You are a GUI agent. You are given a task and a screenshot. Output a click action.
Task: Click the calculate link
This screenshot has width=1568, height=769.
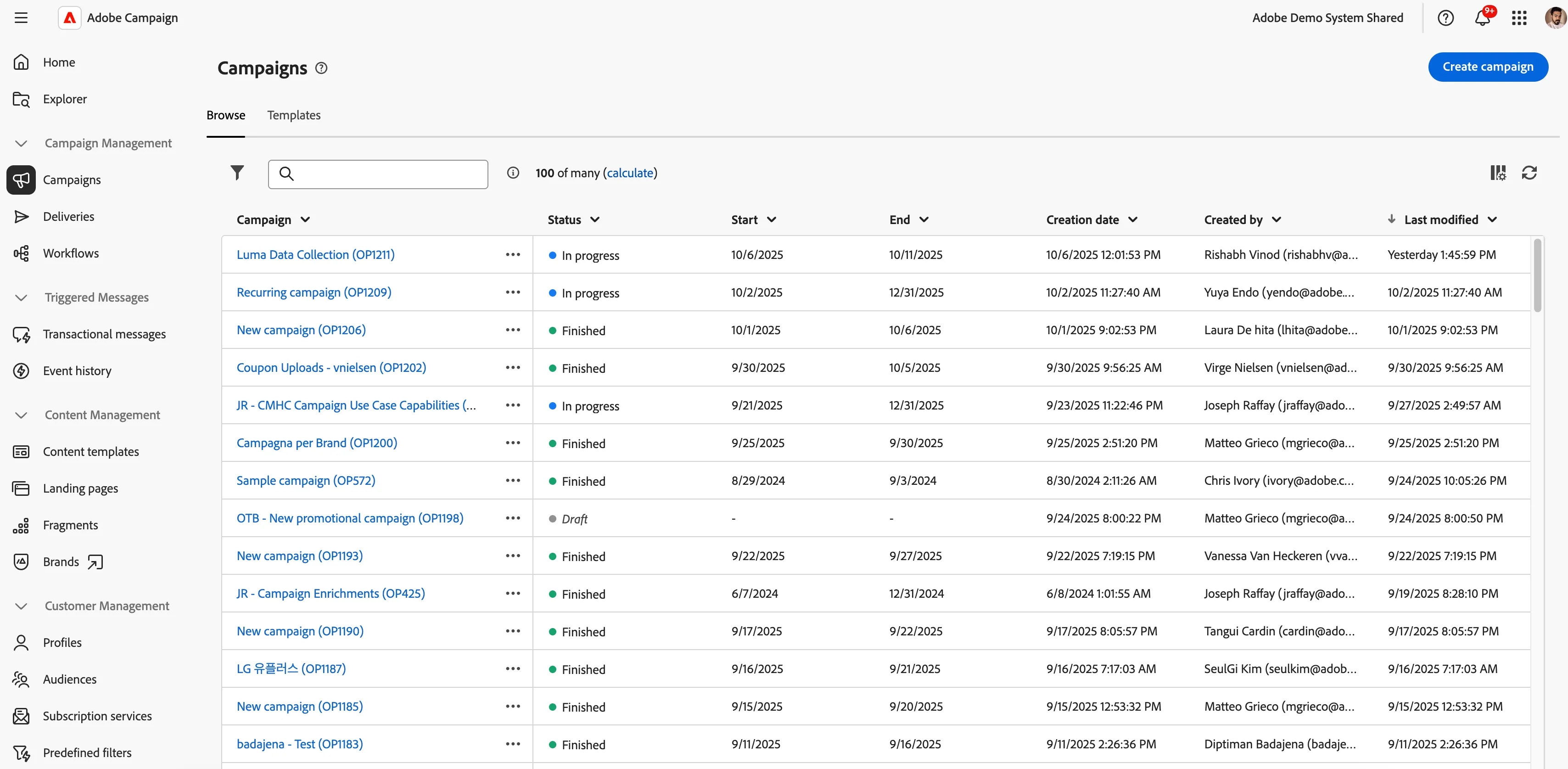tap(630, 173)
